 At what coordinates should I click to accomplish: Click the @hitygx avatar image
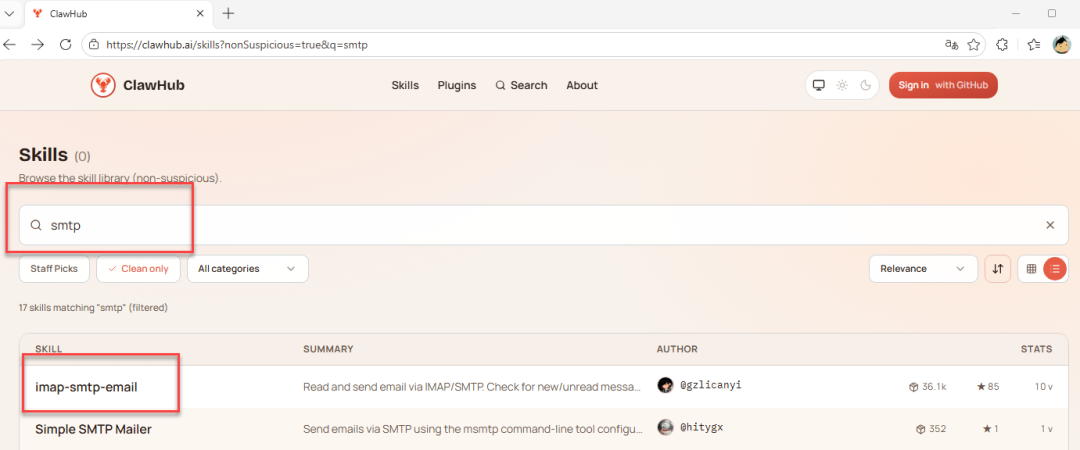click(665, 428)
